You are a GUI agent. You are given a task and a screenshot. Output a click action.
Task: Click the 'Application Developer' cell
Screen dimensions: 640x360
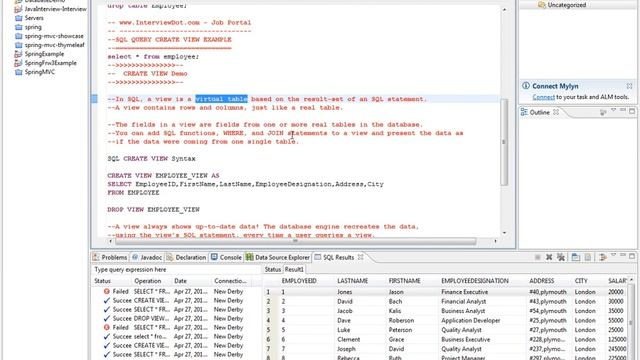click(x=470, y=320)
